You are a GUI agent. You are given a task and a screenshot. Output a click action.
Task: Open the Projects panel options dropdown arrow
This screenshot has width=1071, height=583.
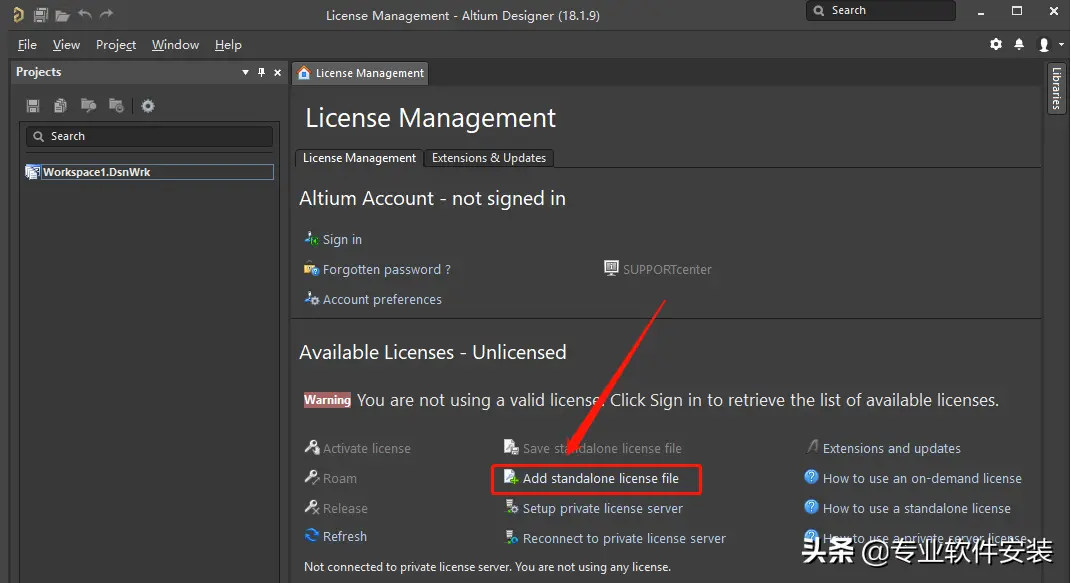[245, 72]
